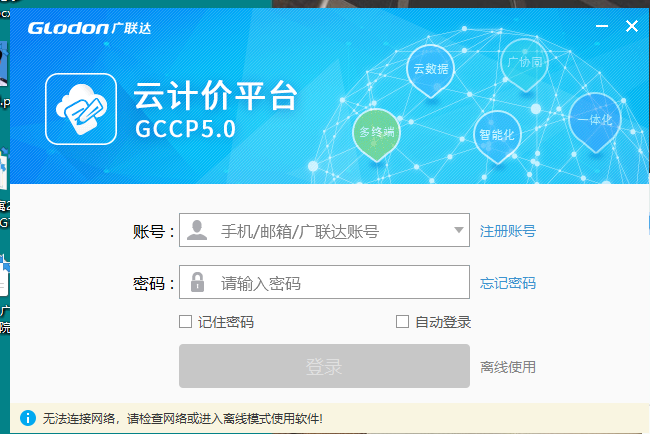Click the 广协同 bubble

click(x=524, y=65)
